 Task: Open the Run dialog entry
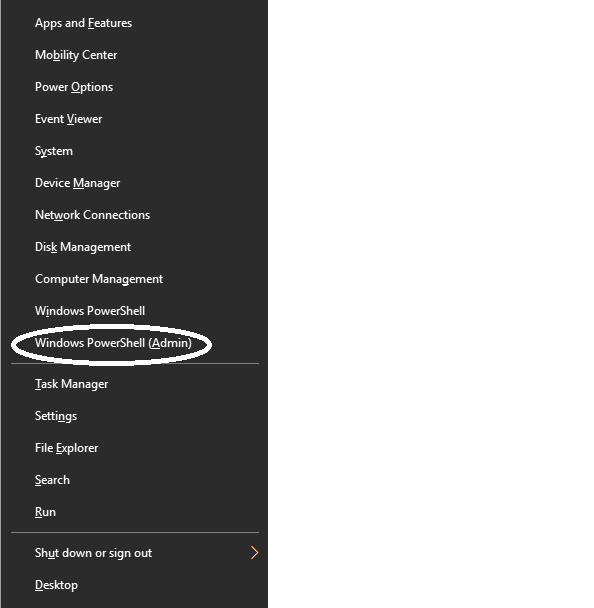tap(134, 512)
